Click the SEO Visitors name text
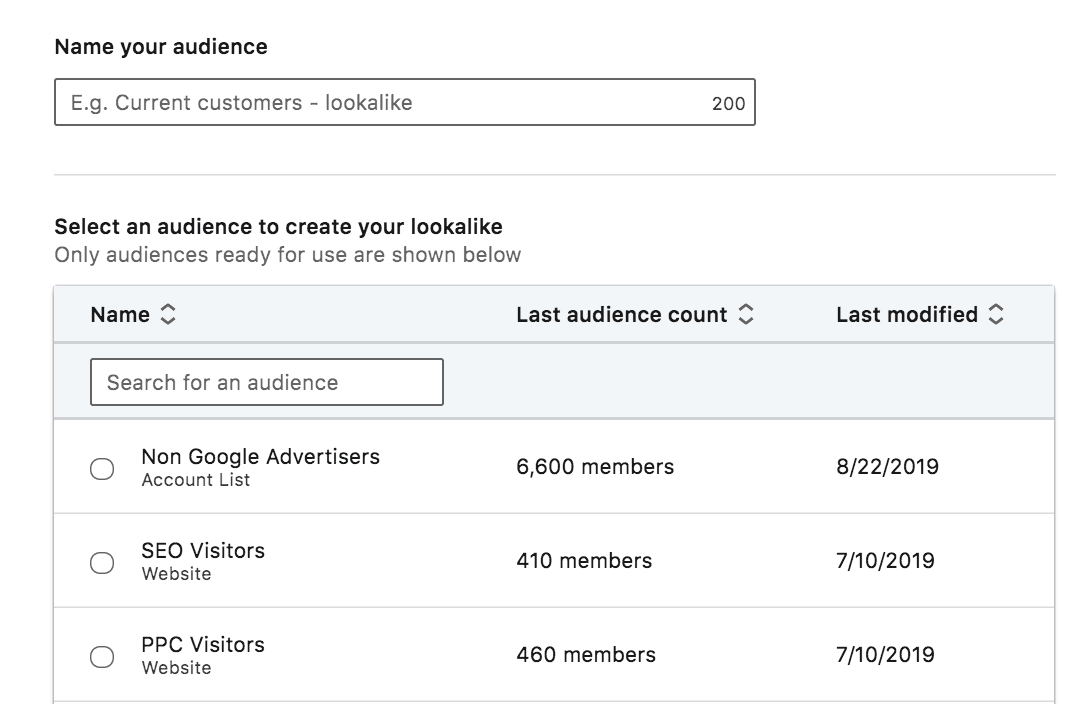 click(203, 551)
